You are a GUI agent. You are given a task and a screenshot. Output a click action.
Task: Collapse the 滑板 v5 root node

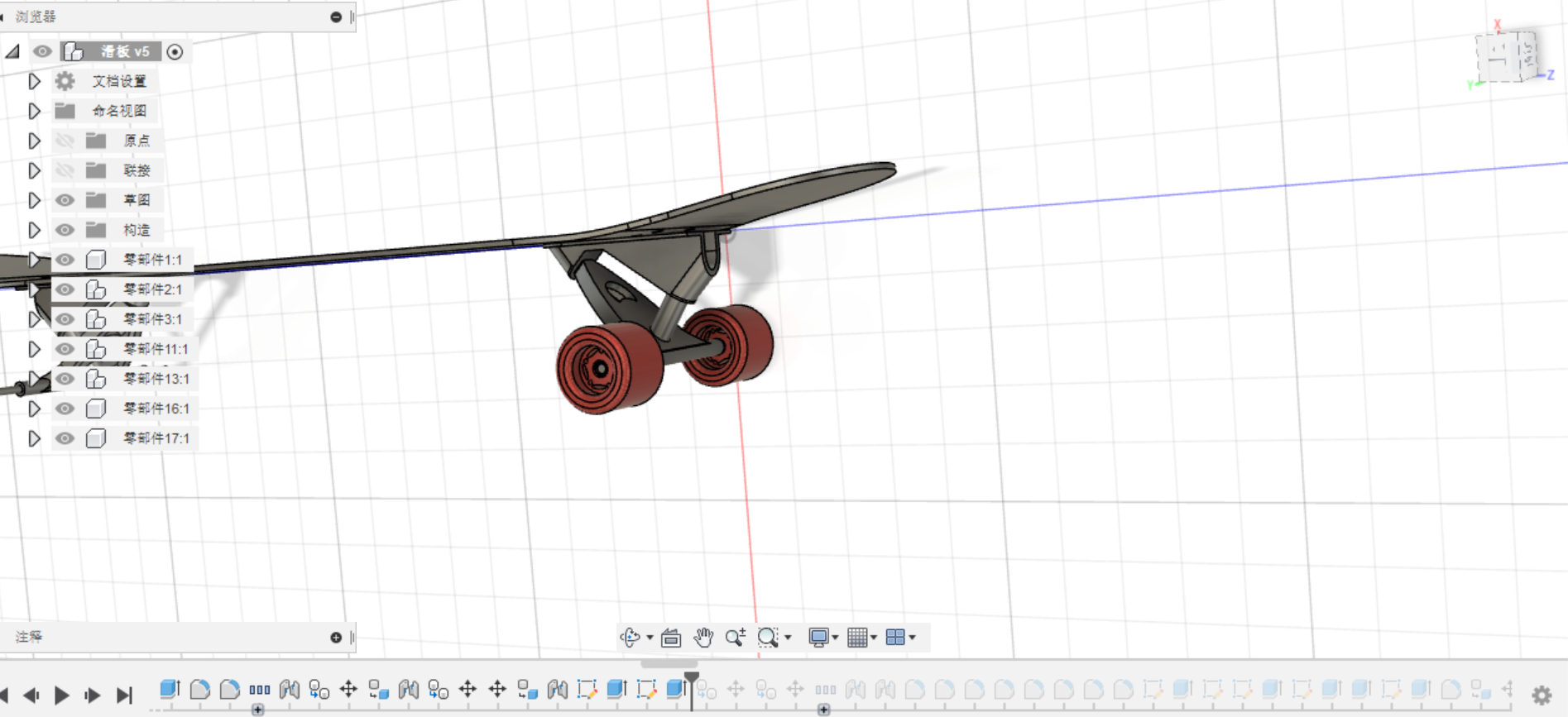point(12,51)
